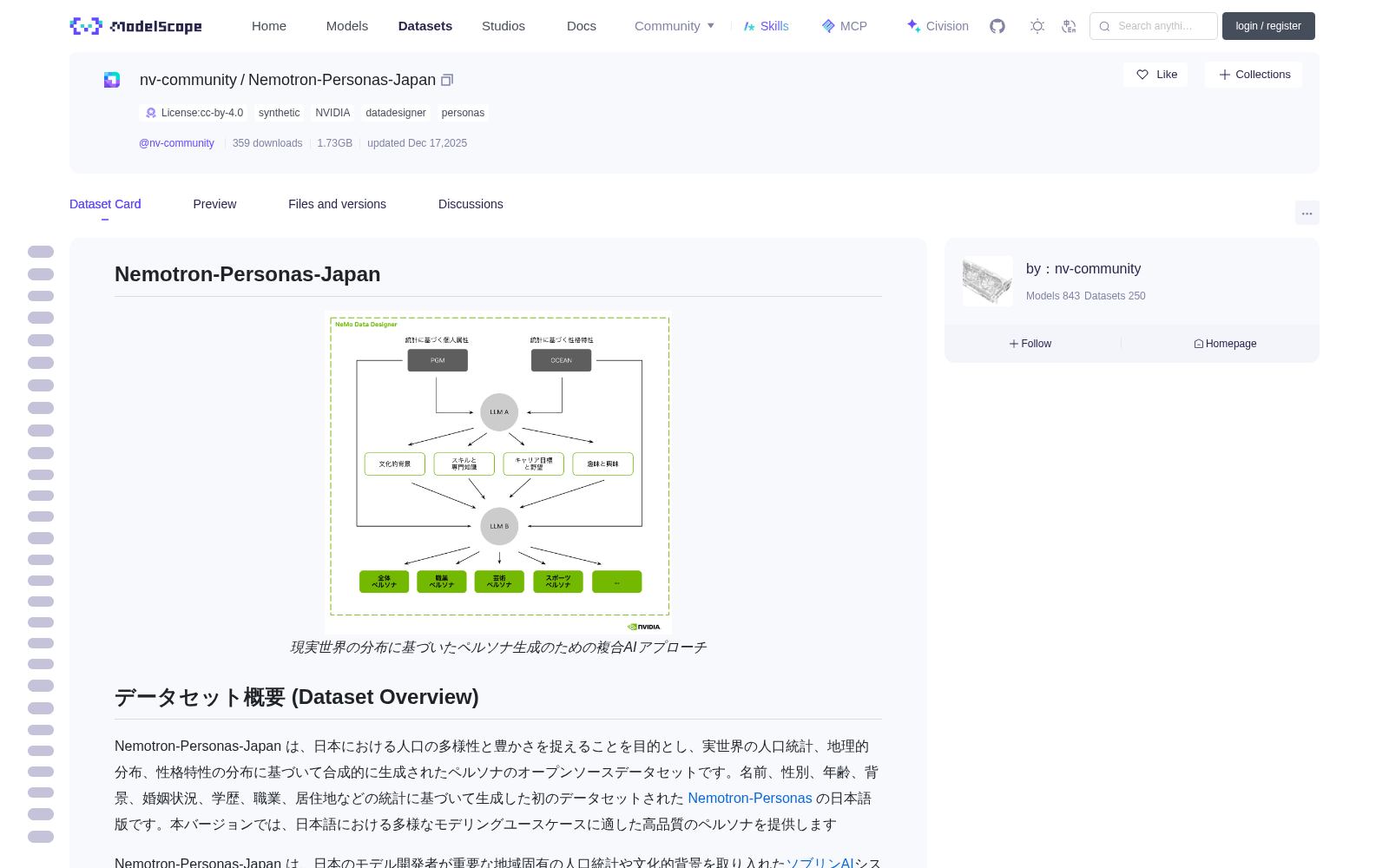The height and width of the screenshot is (868, 1389).
Task: Click the 1.73GB size text
Action: 335,143
